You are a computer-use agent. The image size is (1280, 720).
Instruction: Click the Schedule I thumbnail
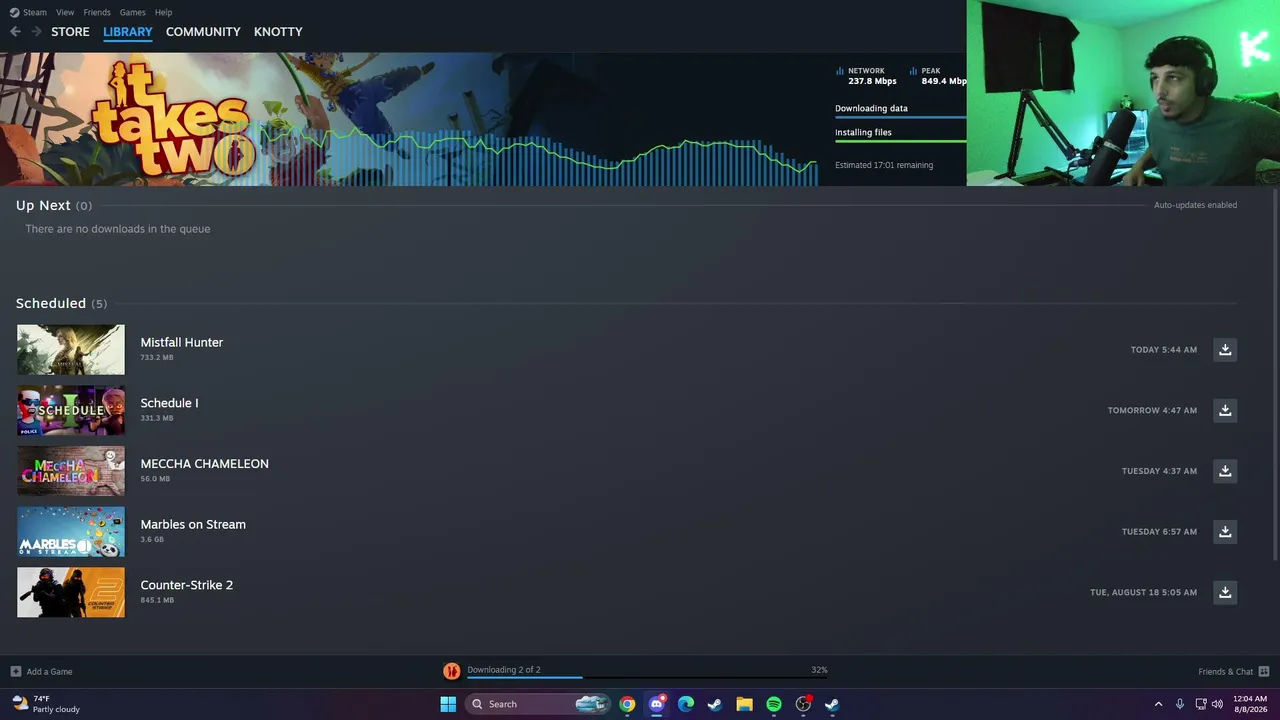71,410
